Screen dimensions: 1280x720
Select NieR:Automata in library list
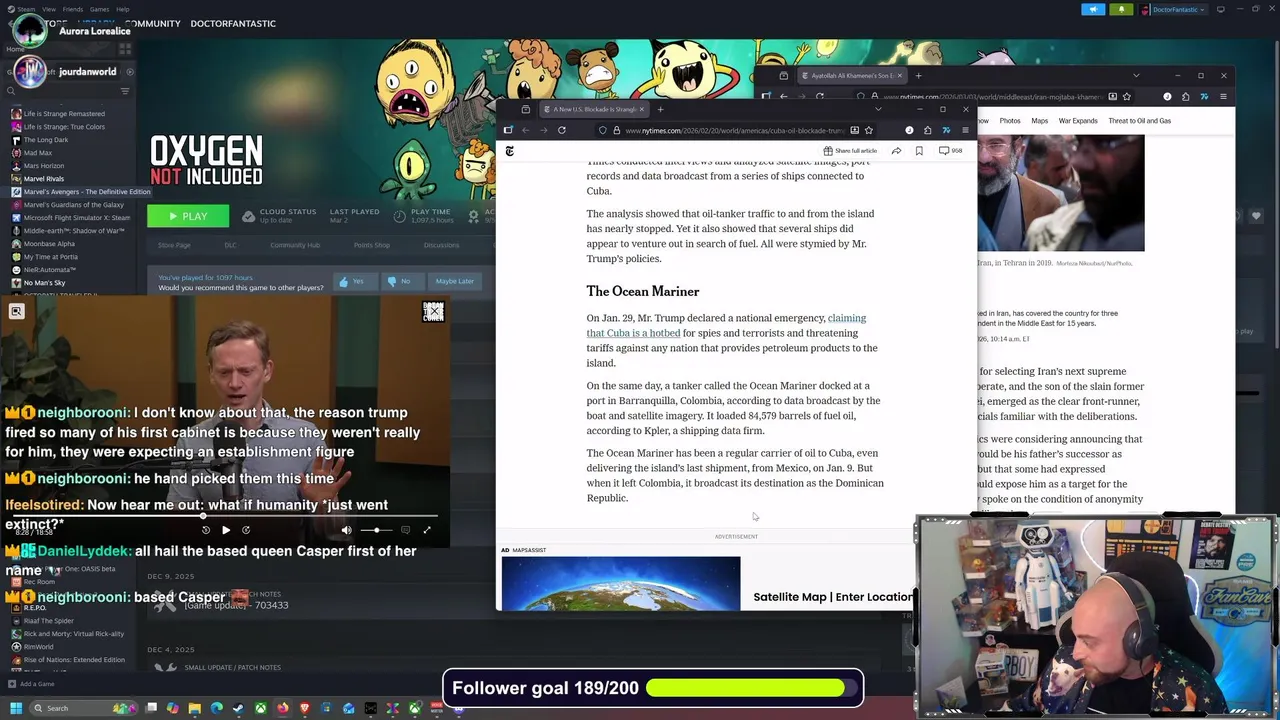coord(50,270)
